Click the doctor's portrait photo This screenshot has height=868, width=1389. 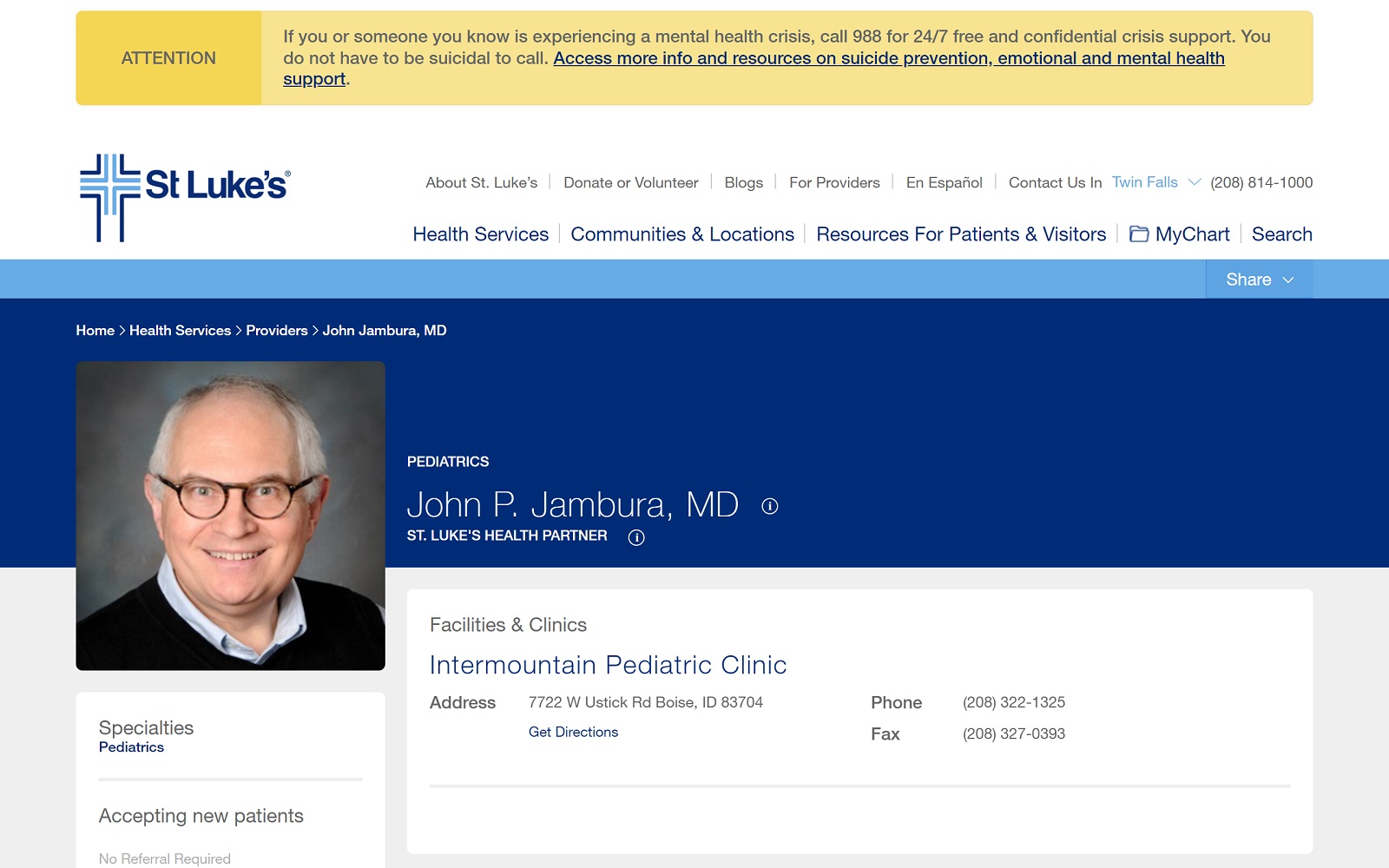(x=230, y=516)
